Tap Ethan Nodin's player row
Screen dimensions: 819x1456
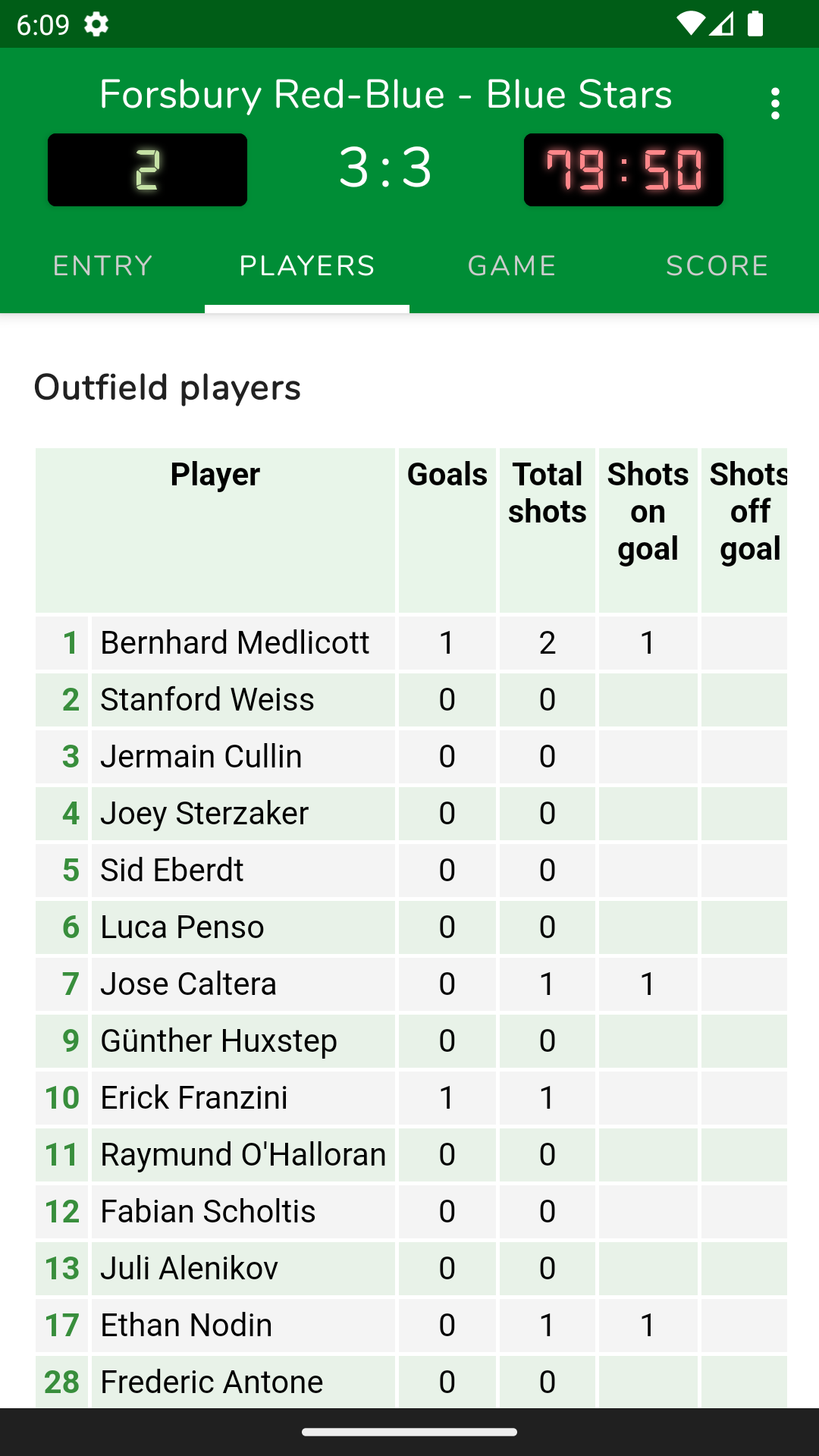187,1326
